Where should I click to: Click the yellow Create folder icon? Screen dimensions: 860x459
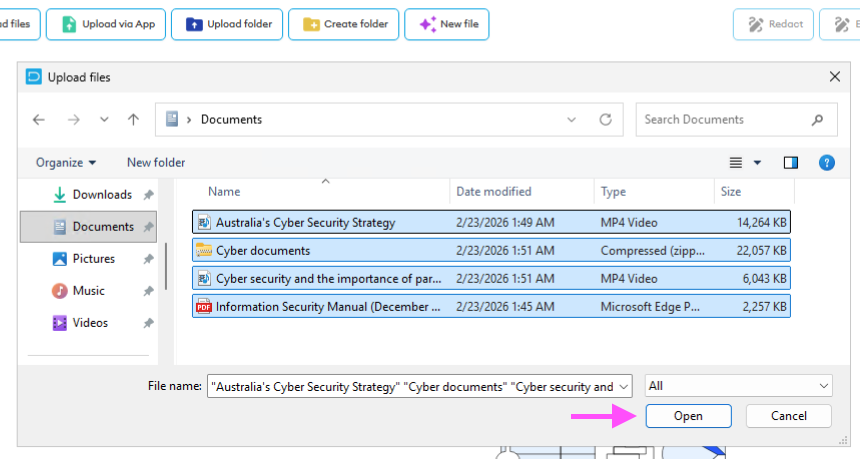point(311,24)
